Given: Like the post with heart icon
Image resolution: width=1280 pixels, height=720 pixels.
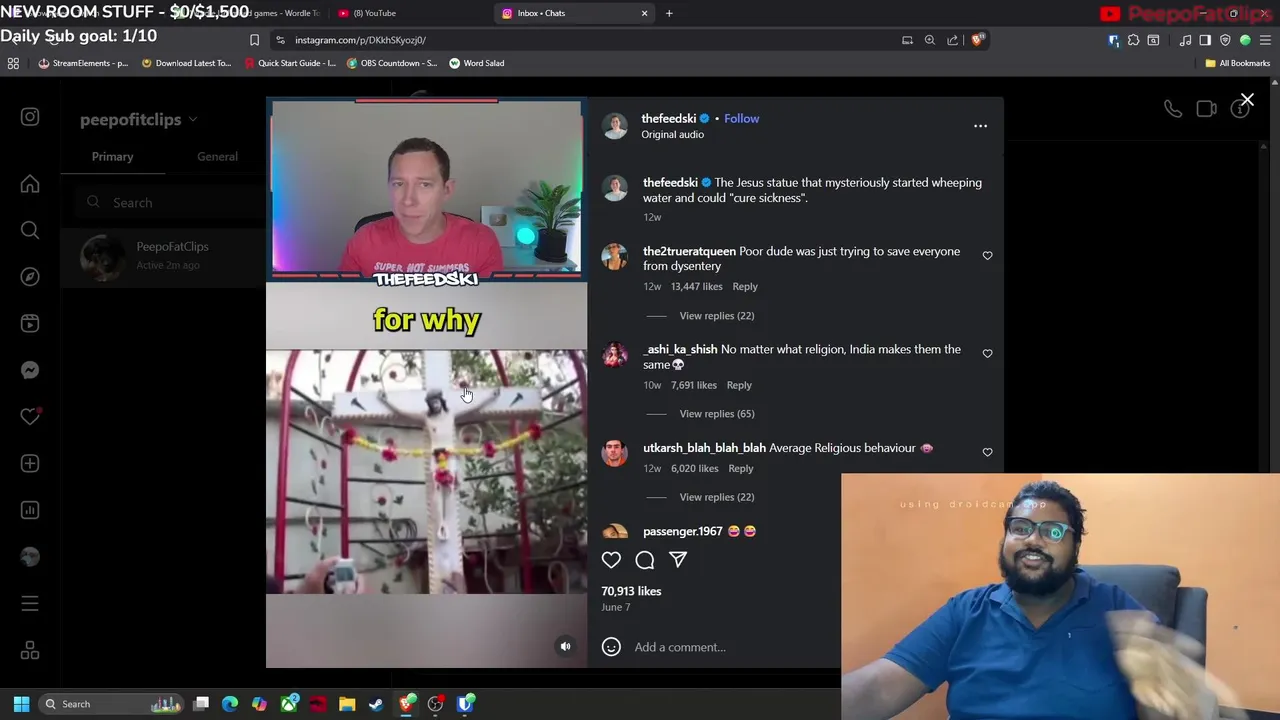Looking at the screenshot, I should click(611, 560).
